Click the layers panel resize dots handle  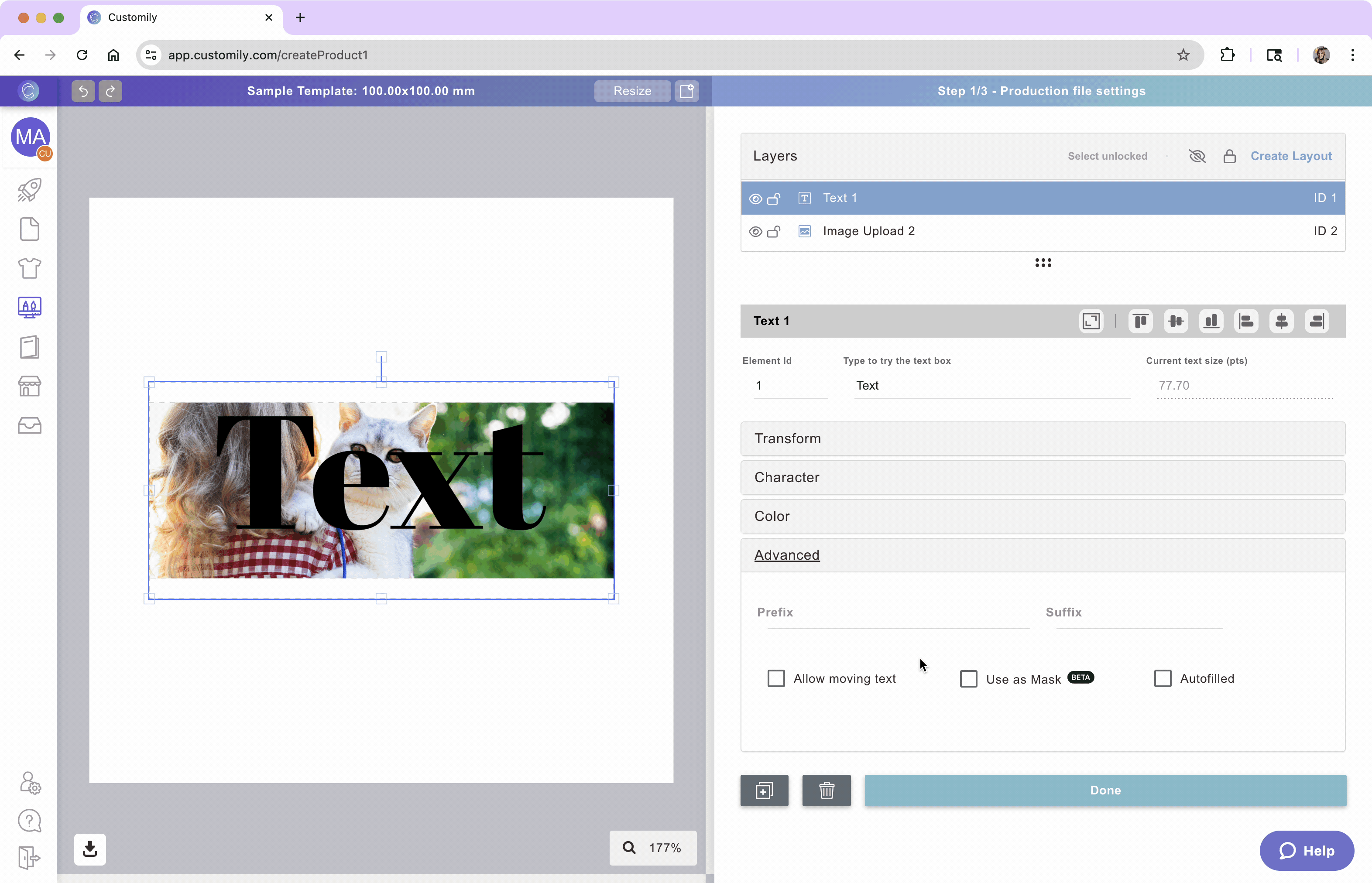tap(1043, 263)
